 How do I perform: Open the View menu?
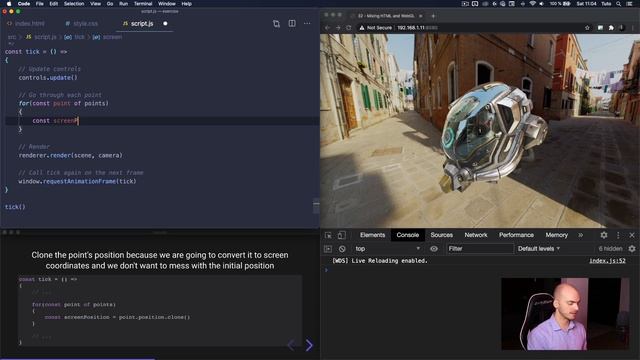[x=96, y=4]
